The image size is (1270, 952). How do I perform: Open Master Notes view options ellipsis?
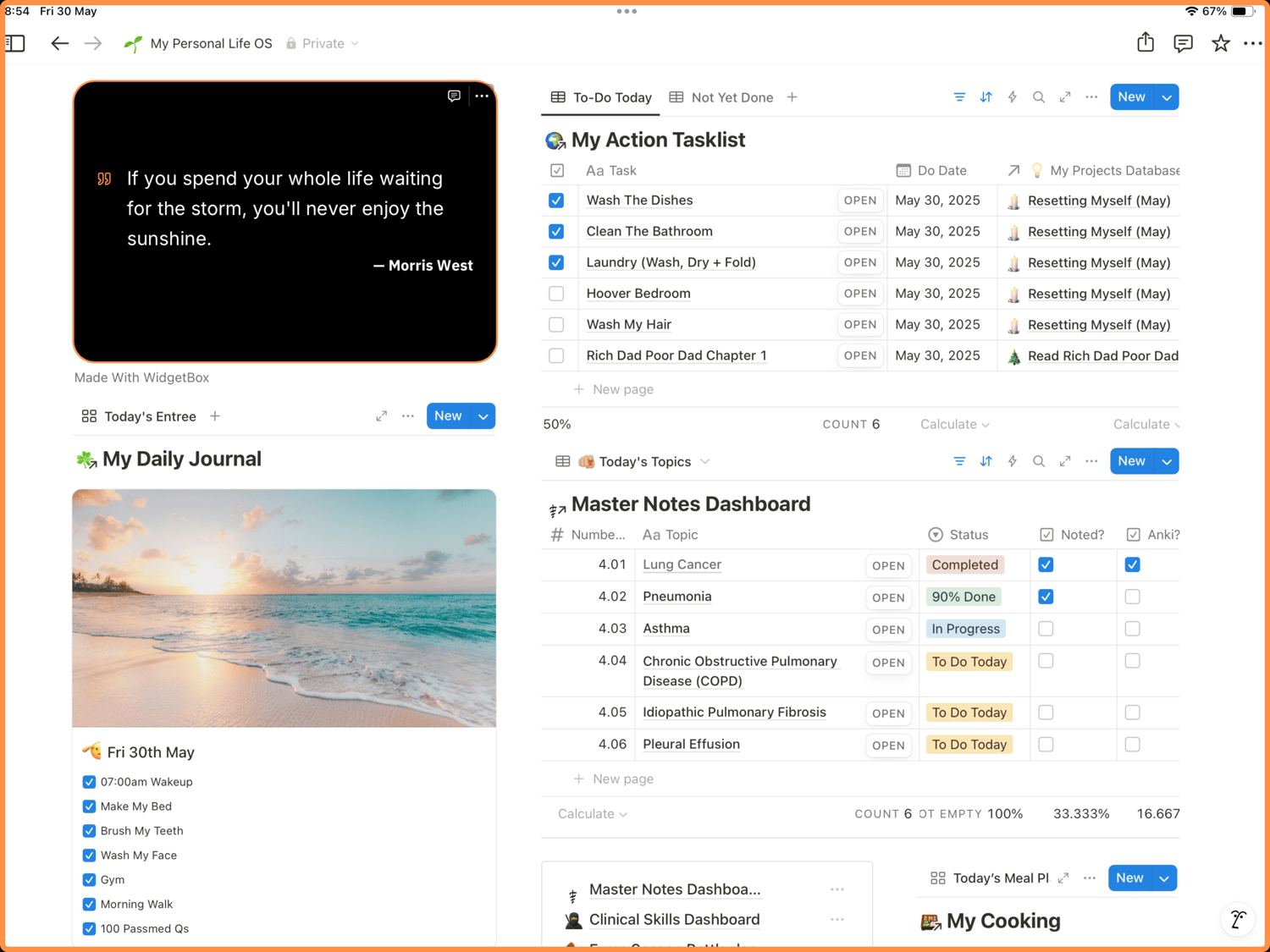pos(1091,461)
